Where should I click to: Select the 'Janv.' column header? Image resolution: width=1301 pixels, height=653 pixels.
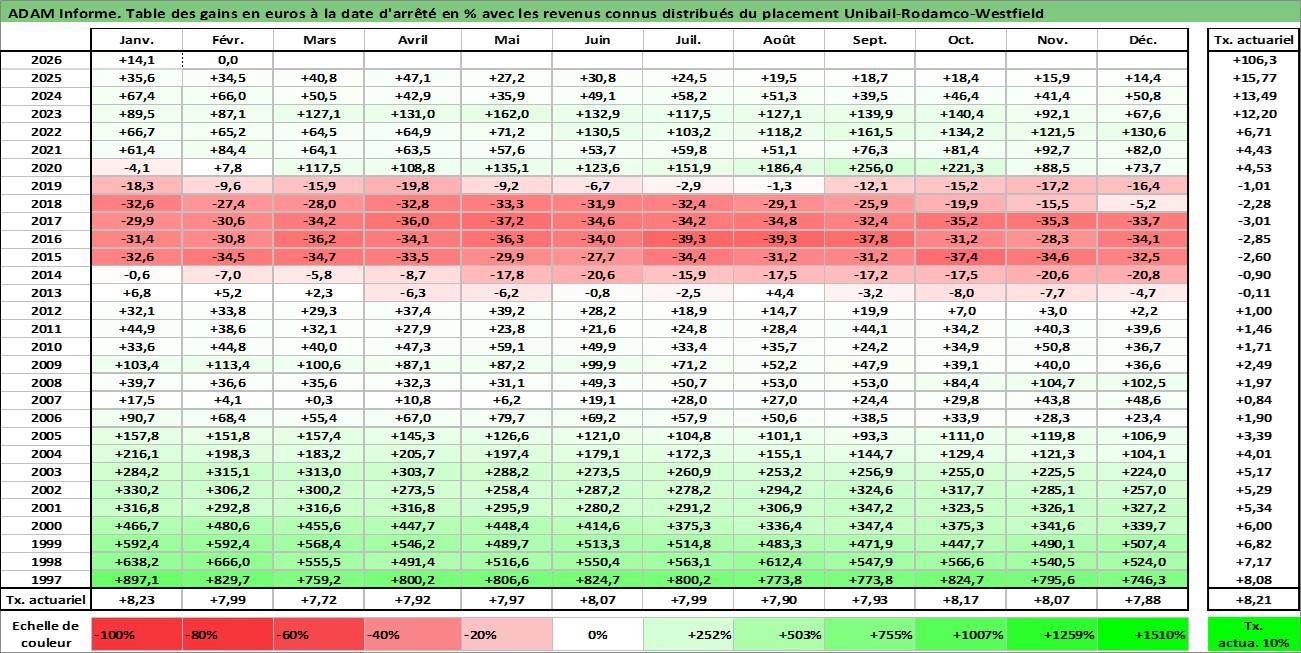136,41
